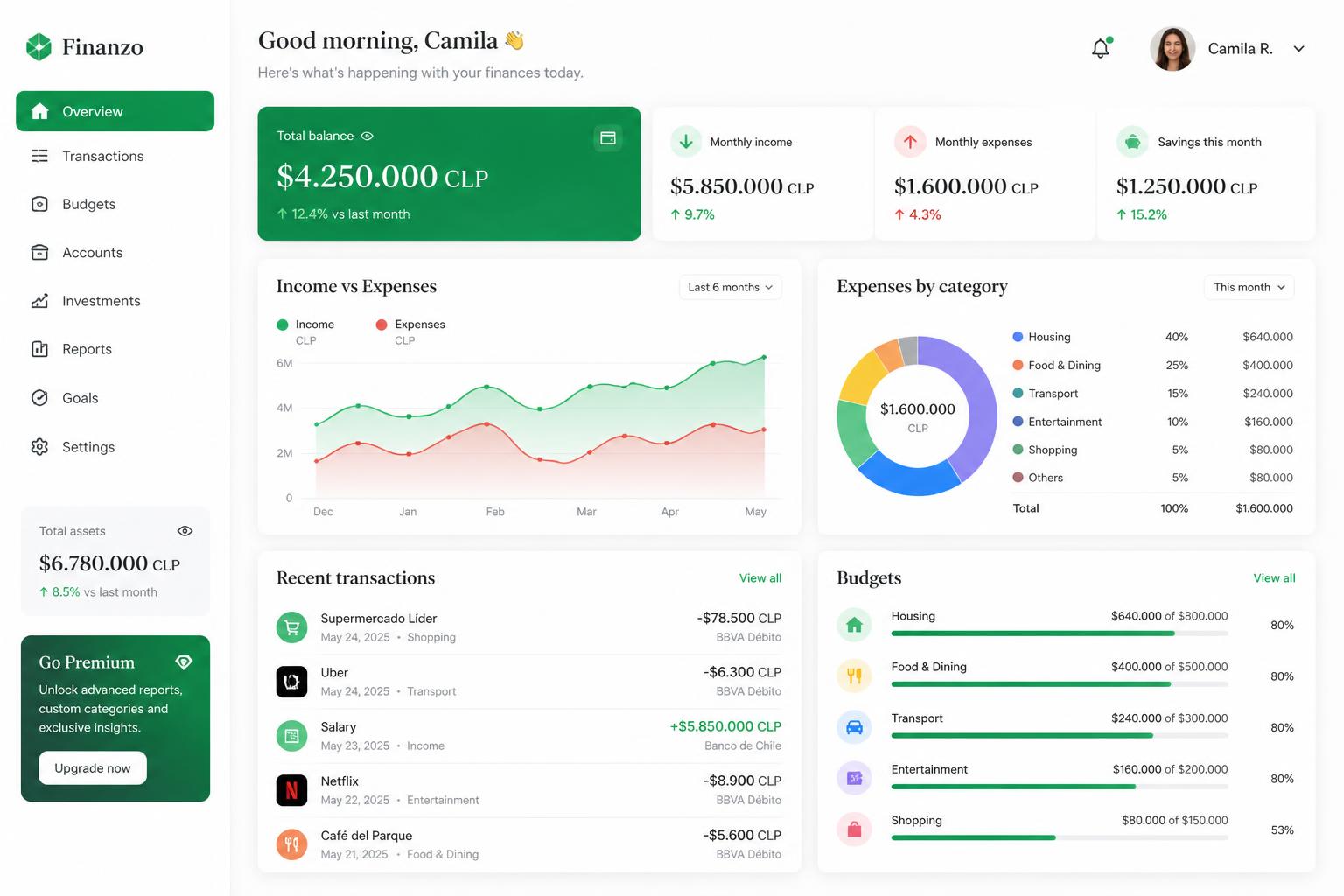
Task: Open the Last 6 months dropdown
Action: pyautogui.click(x=731, y=287)
